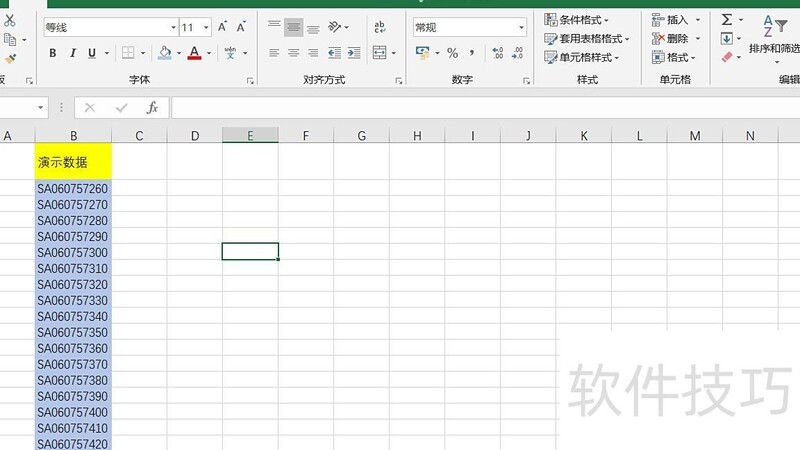Viewport: 800px width, 450px height.
Task: Select the Format Painter brush
Action: point(10,59)
